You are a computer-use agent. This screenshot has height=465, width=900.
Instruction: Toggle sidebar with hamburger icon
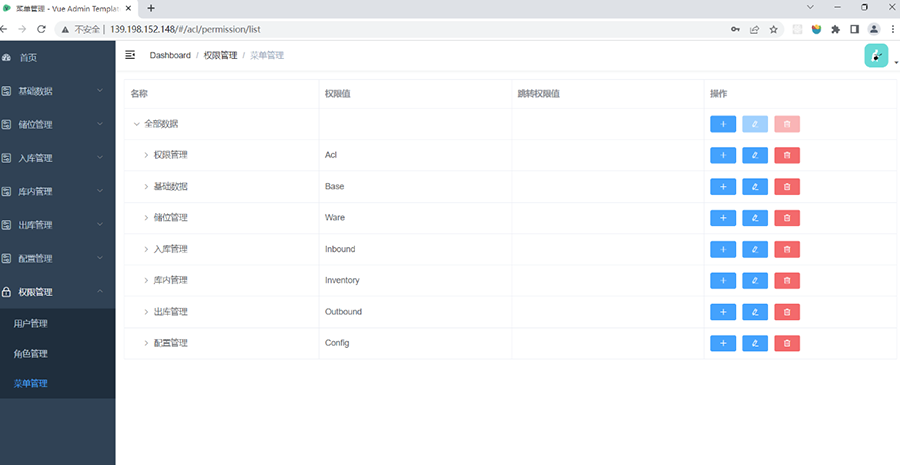coord(130,55)
